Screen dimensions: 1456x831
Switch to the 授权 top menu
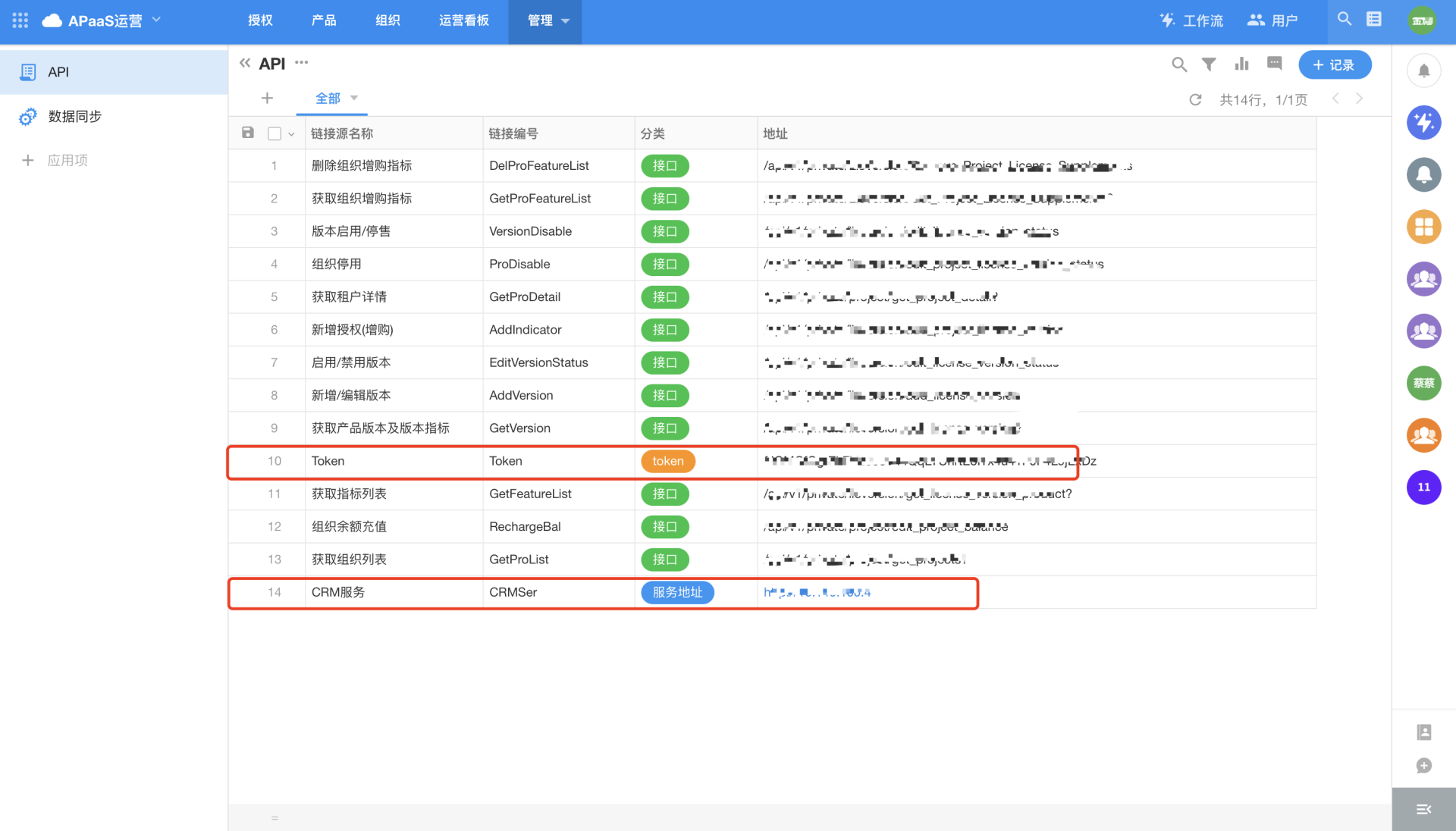pos(260,20)
